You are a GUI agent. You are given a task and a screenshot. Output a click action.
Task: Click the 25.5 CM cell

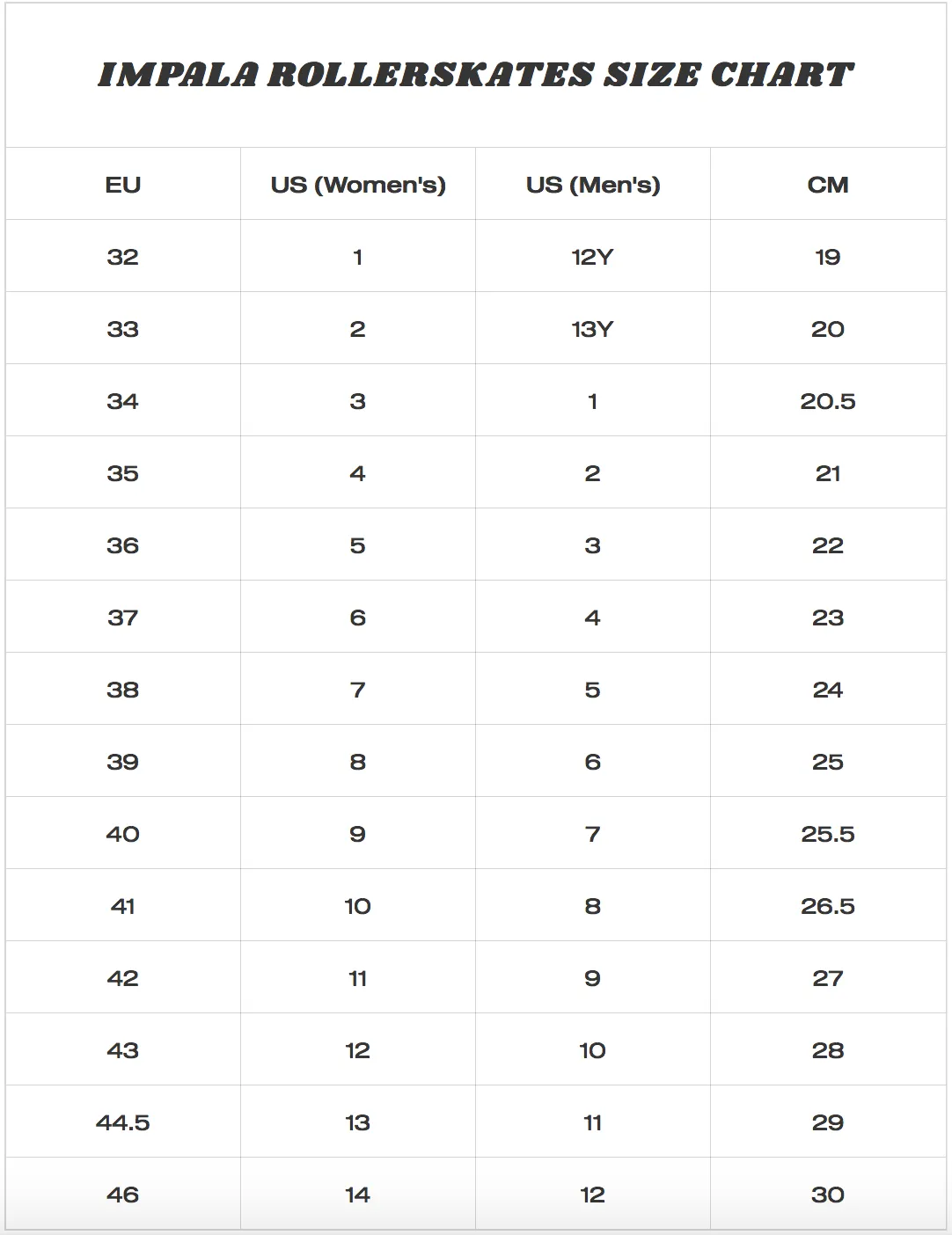[828, 834]
